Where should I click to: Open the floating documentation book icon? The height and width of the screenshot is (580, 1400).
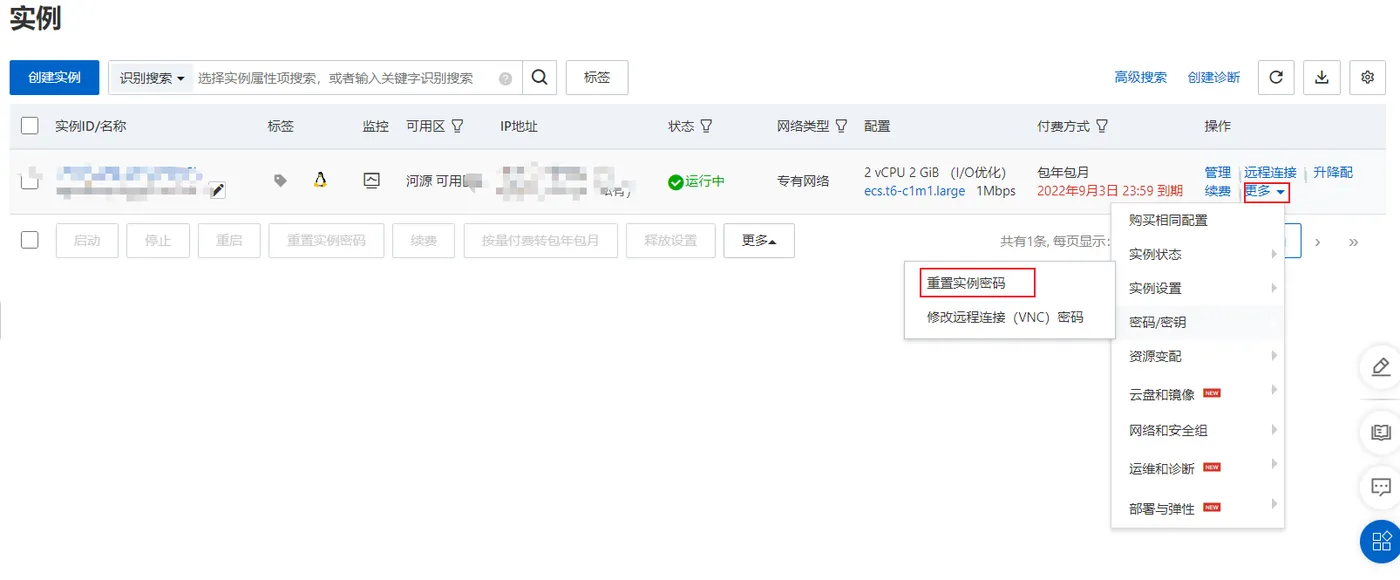(x=1381, y=432)
